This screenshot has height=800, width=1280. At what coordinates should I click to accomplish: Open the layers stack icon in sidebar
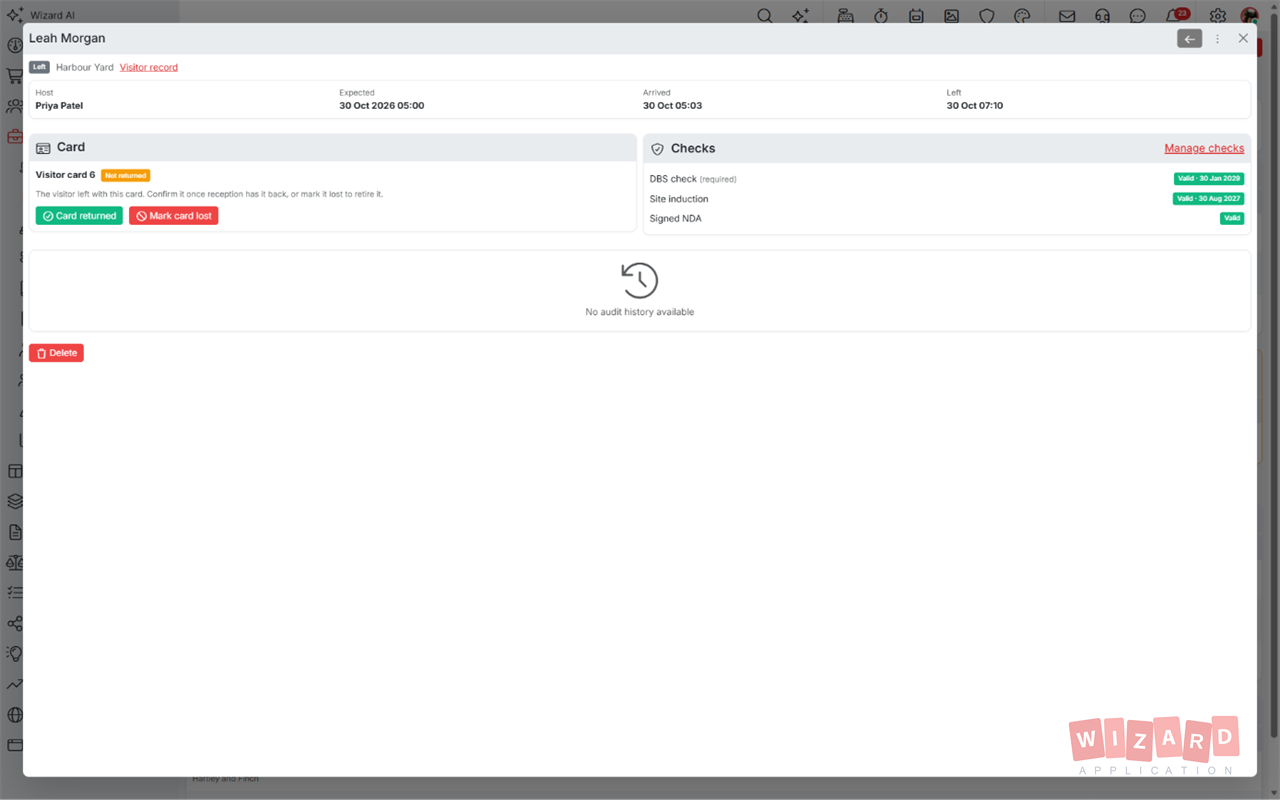click(x=15, y=502)
